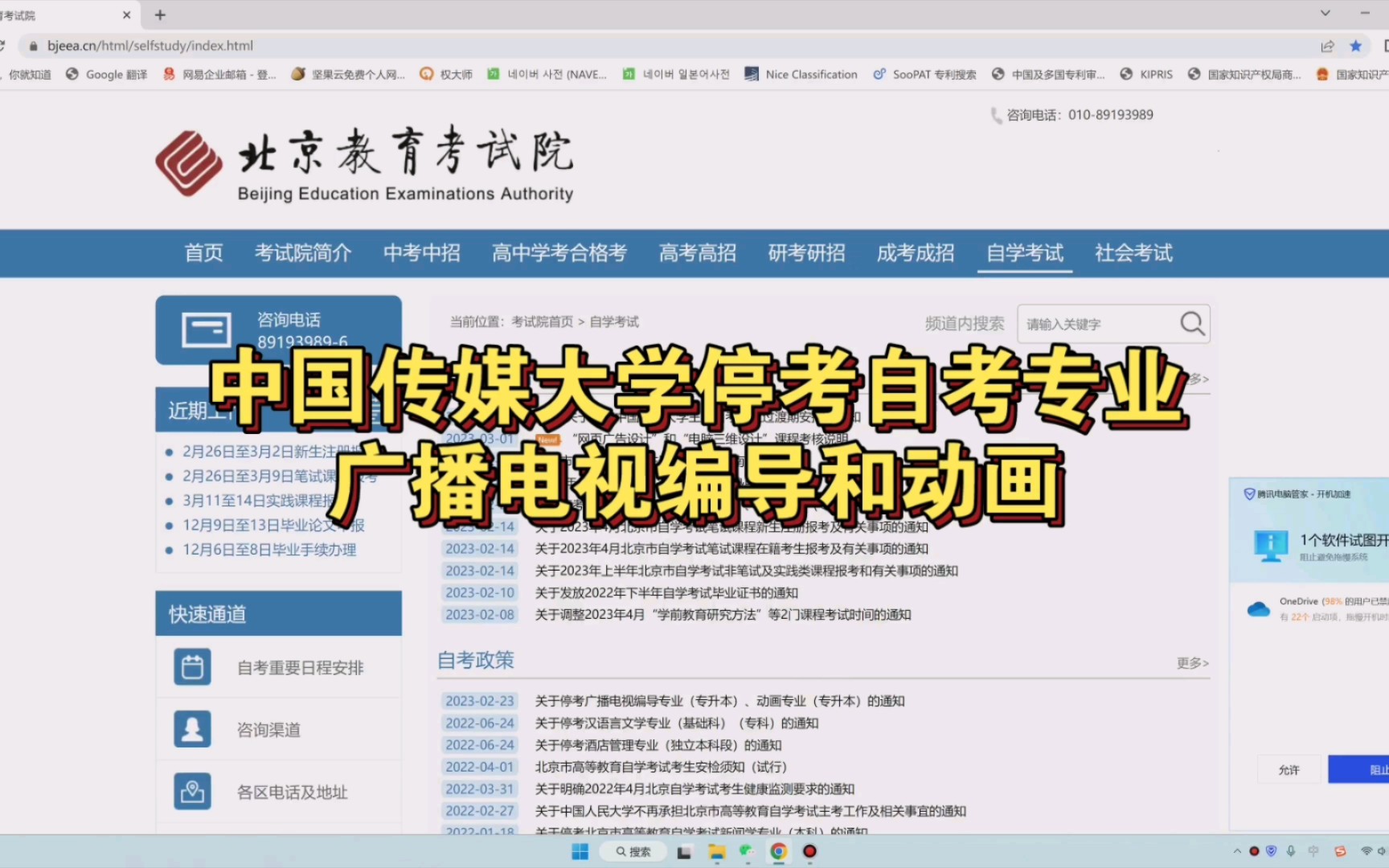This screenshot has width=1389, height=868.
Task: Select 自学考试 navigation item
Action: point(1025,253)
